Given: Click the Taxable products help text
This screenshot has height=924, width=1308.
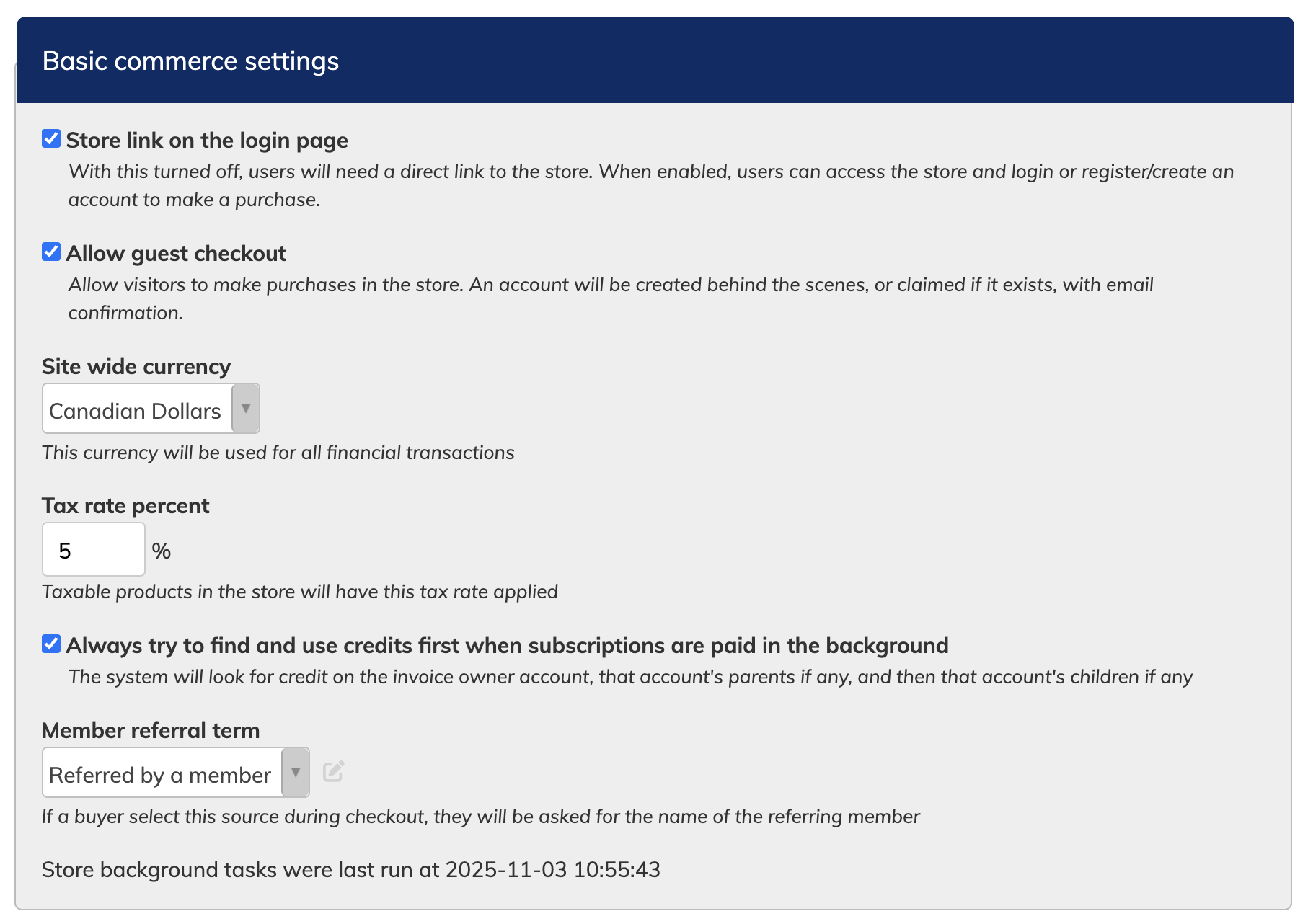Looking at the screenshot, I should [x=299, y=592].
